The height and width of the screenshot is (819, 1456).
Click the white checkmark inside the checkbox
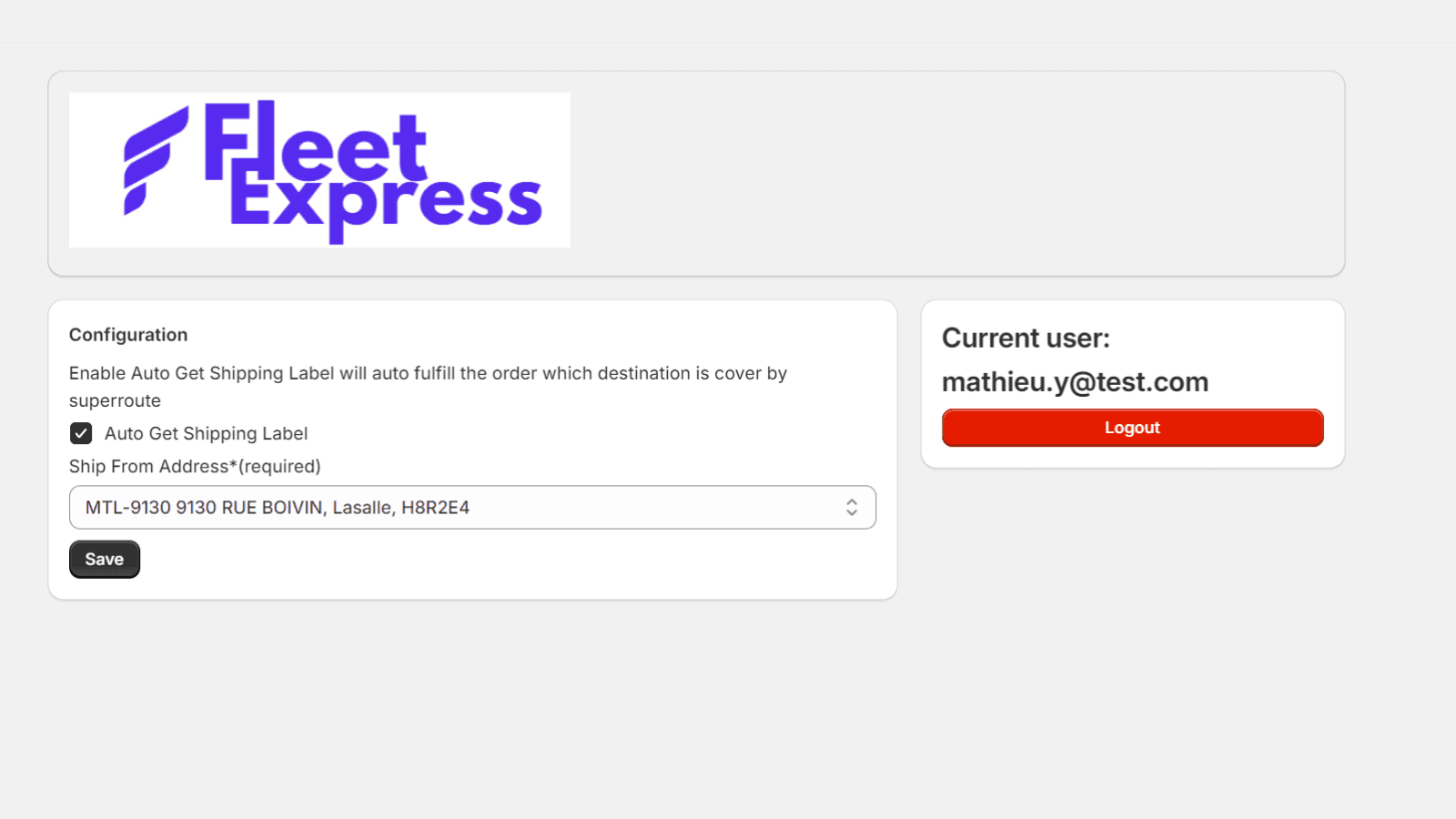[x=81, y=433]
